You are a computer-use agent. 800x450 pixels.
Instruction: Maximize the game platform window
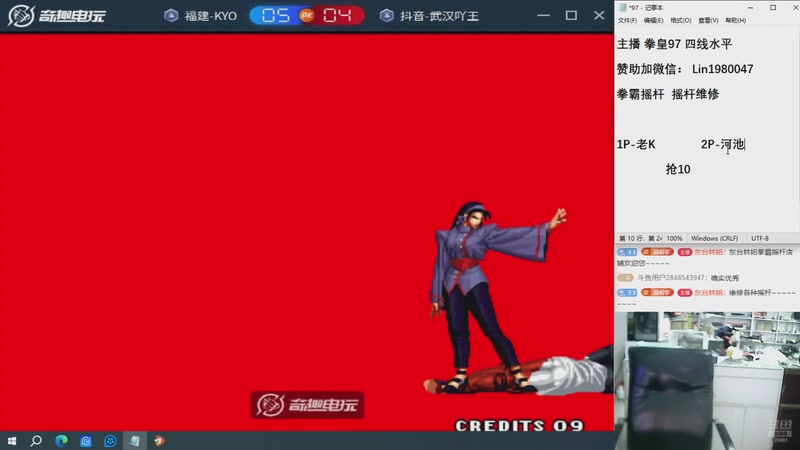pos(571,16)
